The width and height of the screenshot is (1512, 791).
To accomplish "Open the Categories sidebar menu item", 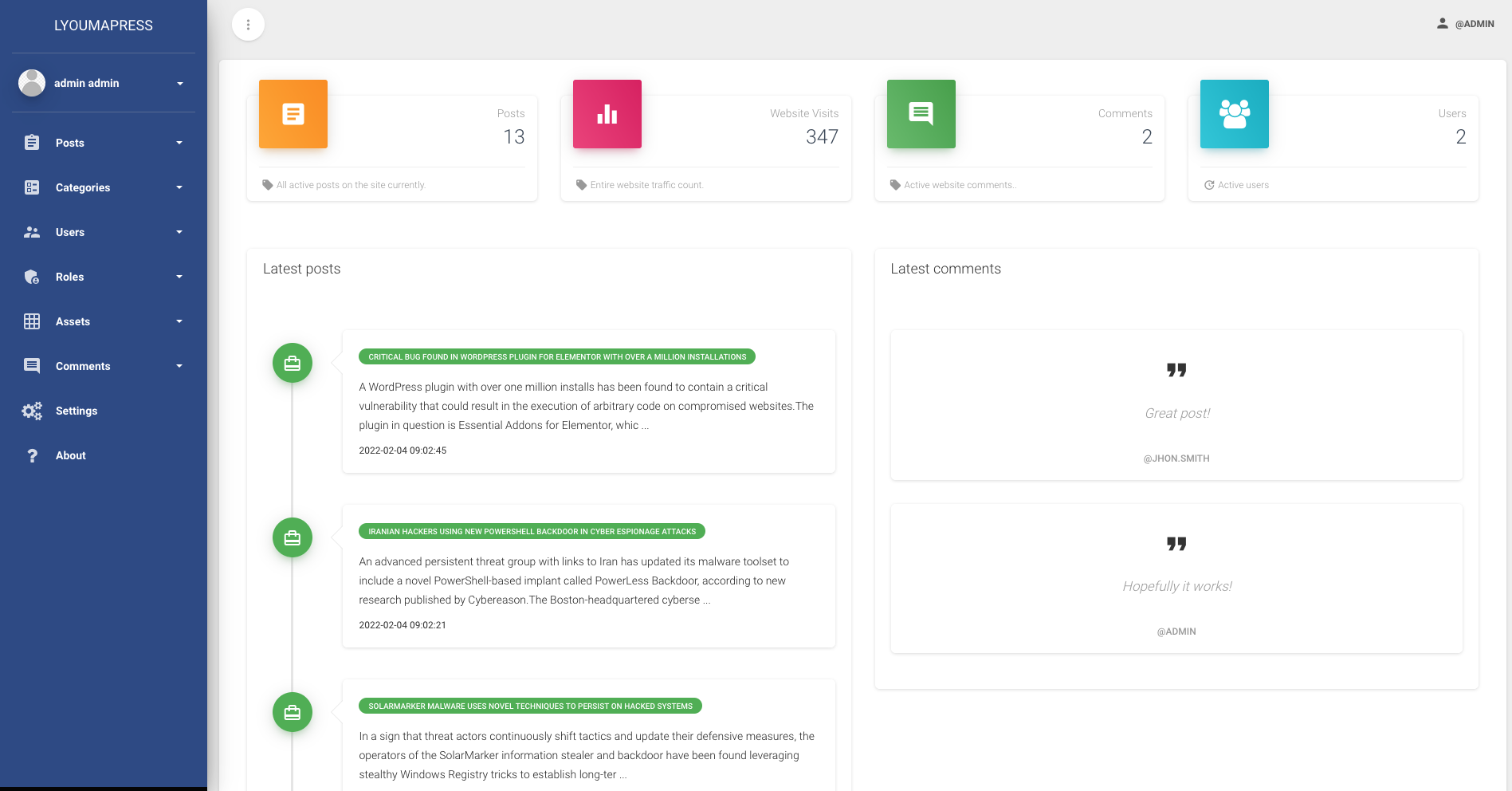I will (x=104, y=187).
